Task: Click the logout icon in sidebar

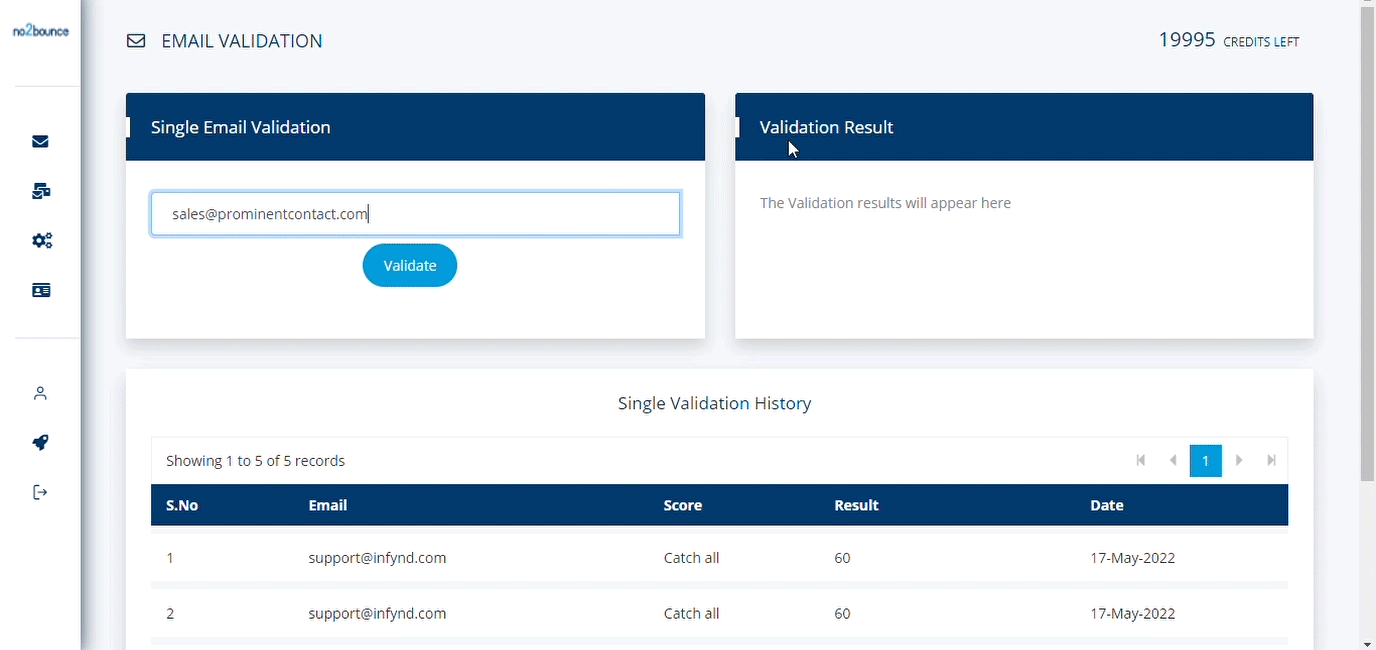Action: pos(41,492)
